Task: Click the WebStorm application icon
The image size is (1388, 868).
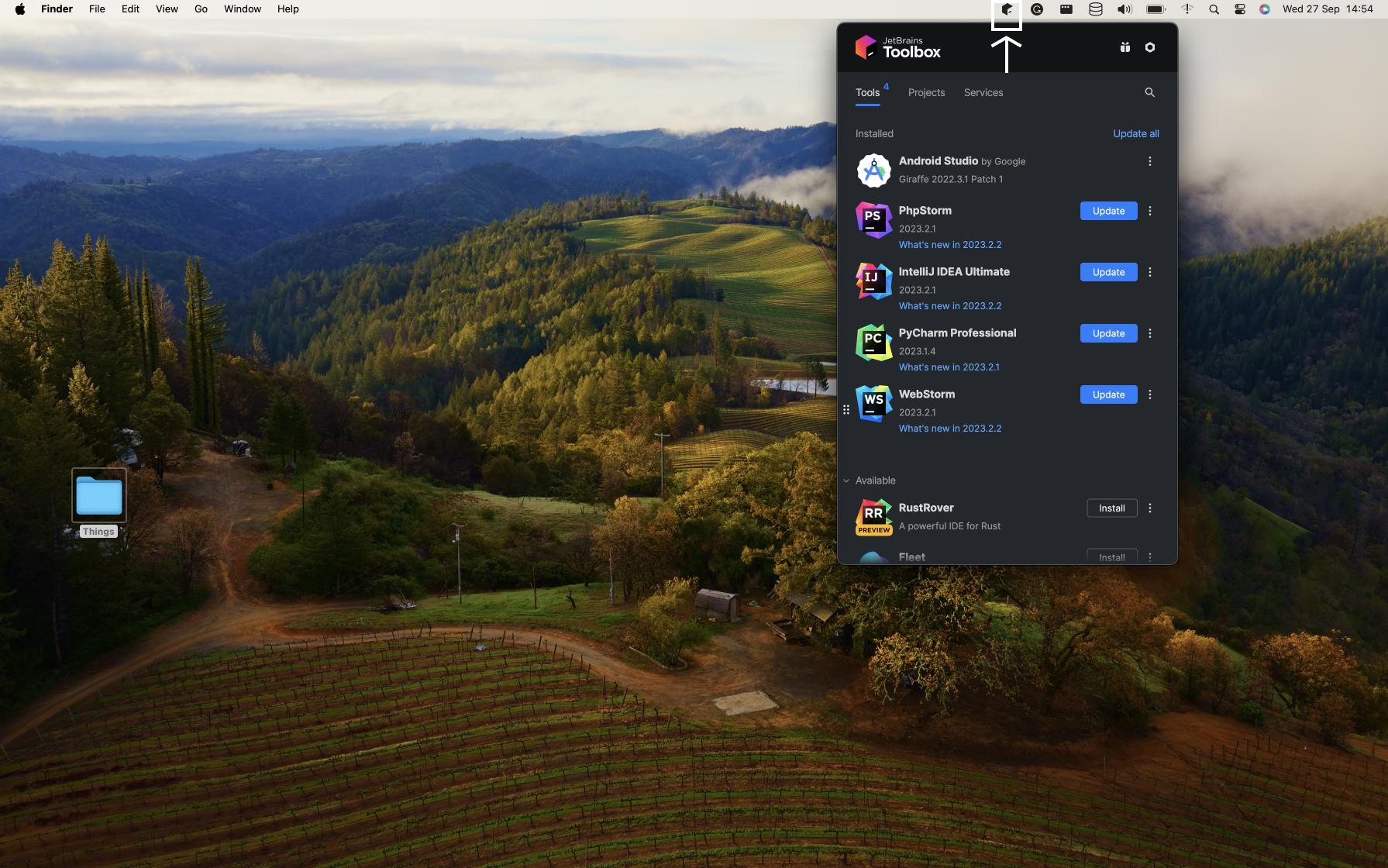Action: tap(873, 403)
